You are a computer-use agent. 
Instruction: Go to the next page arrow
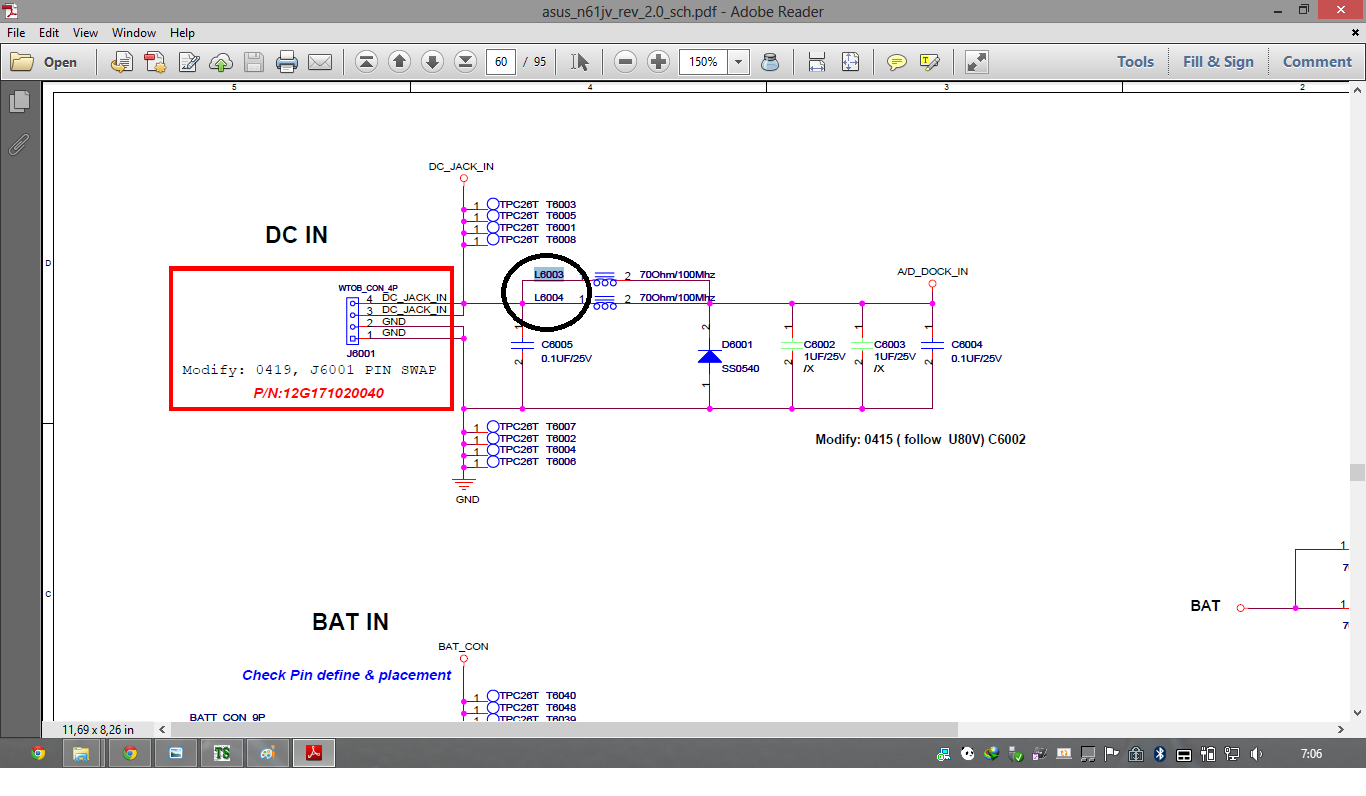pyautogui.click(x=432, y=62)
